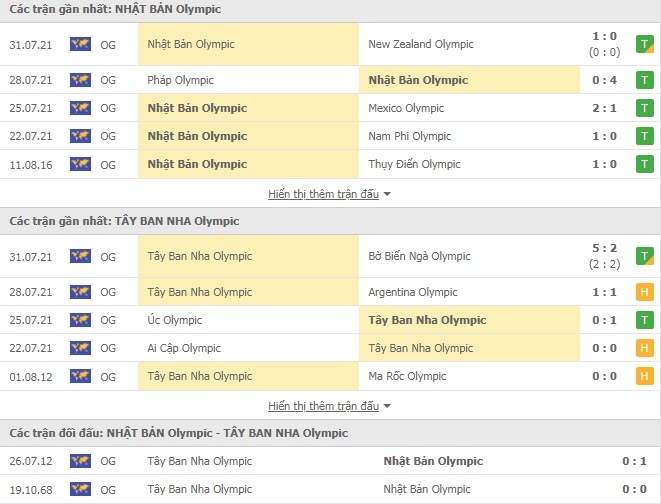661x504 pixels.
Task: Click the green T badge for New Zealand Olympic match
Action: point(645,44)
